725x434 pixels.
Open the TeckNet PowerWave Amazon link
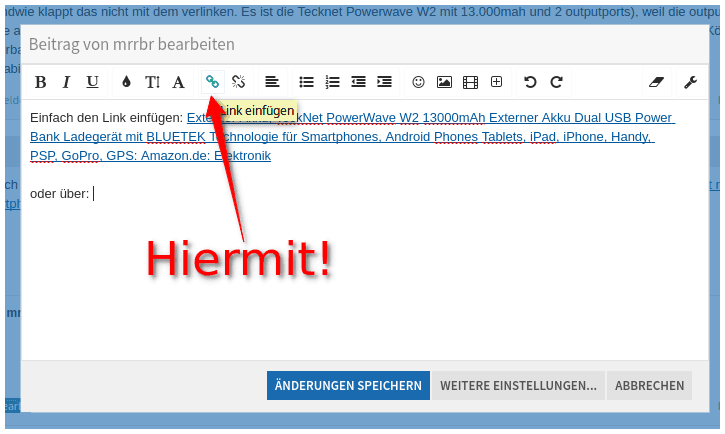351,137
